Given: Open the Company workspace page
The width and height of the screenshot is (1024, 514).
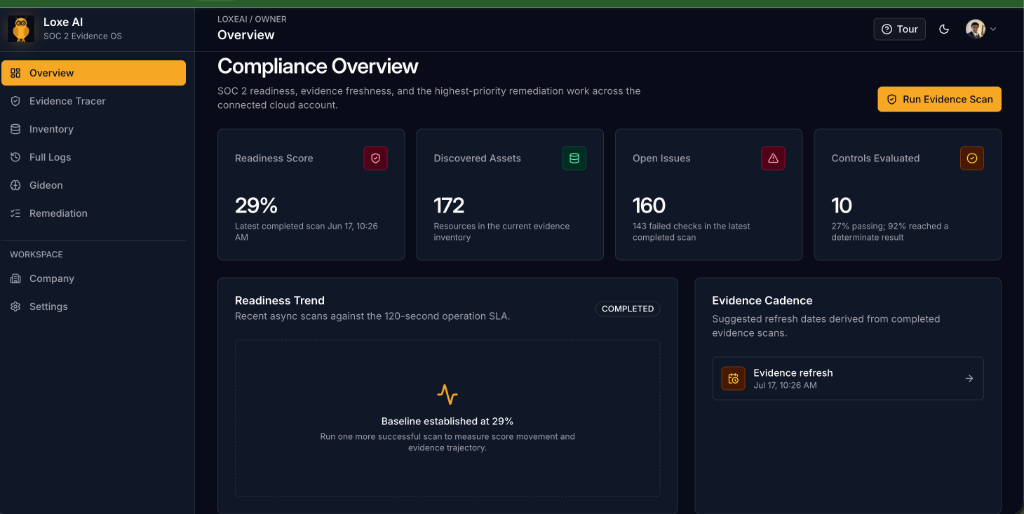Looking at the screenshot, I should click(x=93, y=279).
